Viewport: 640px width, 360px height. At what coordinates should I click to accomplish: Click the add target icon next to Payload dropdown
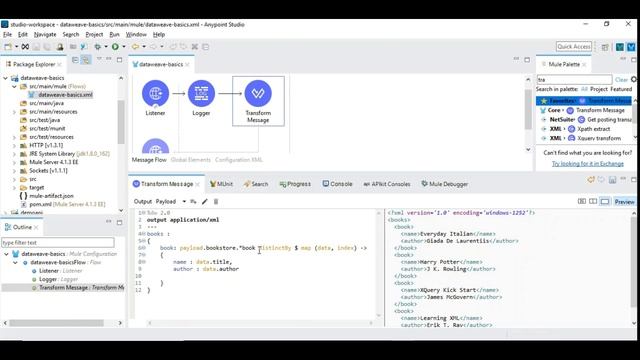point(193,201)
